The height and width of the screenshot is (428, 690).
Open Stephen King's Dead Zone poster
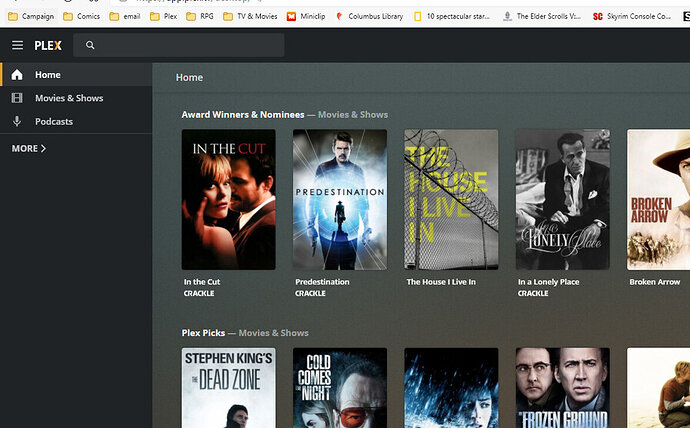pos(228,388)
